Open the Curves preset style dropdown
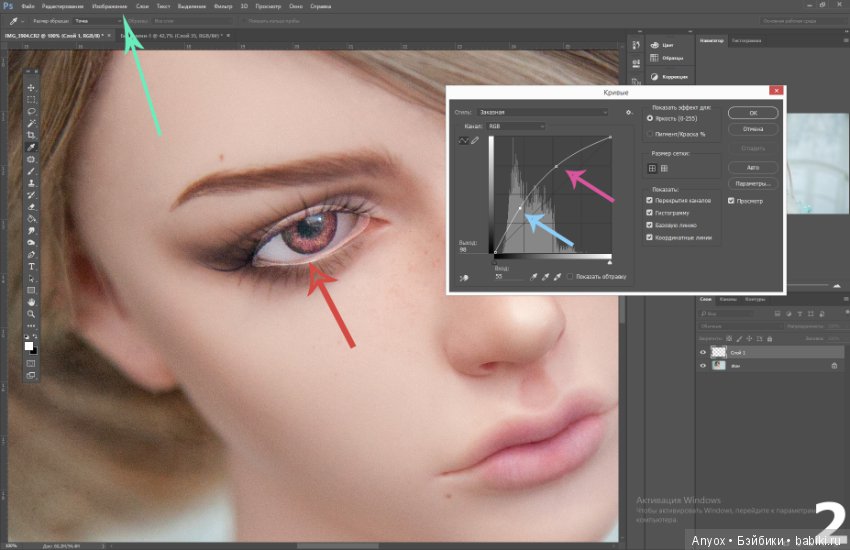This screenshot has height=550, width=850. 542,112
